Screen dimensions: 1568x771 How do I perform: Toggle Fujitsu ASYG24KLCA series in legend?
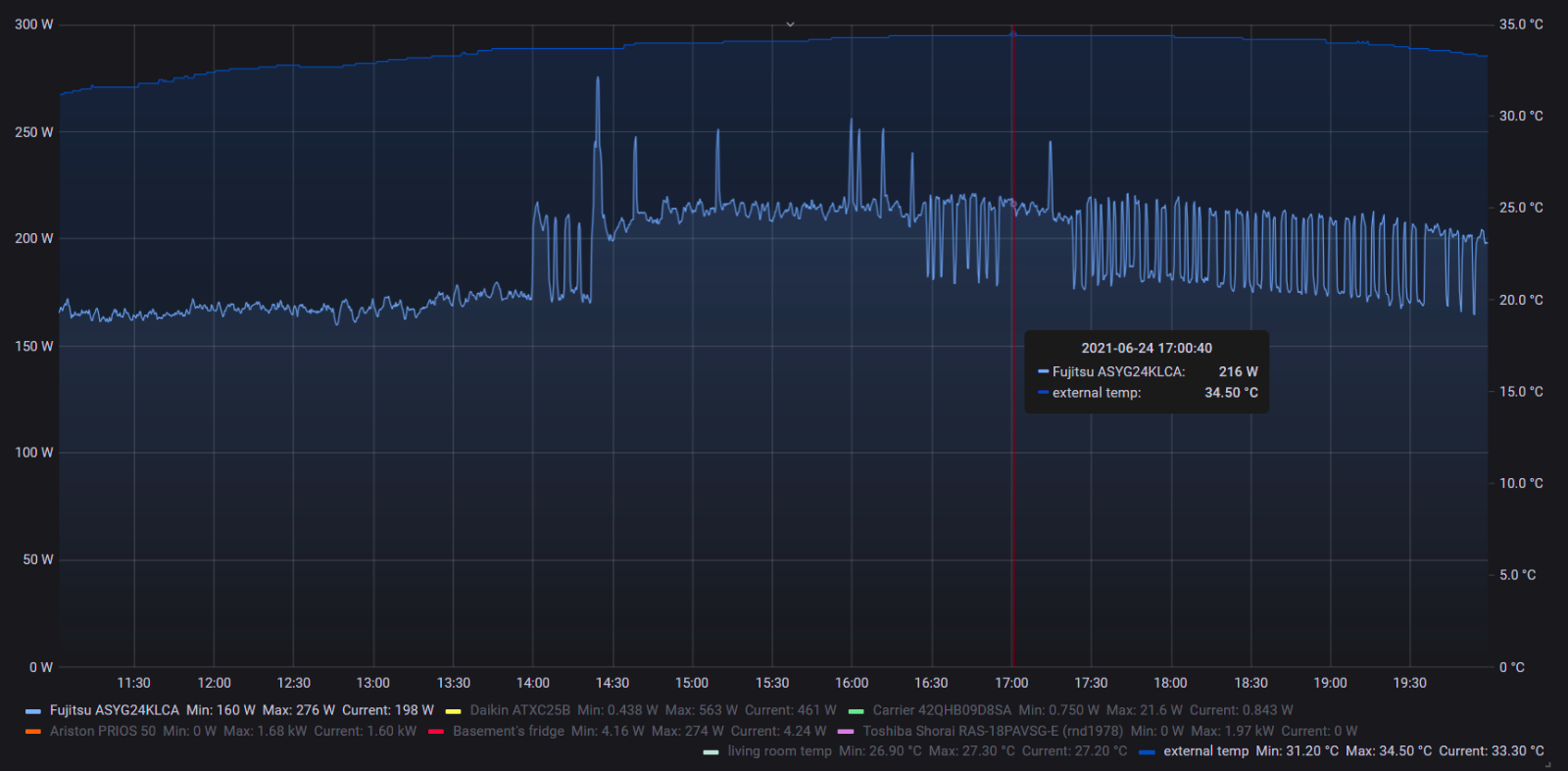coord(115,710)
